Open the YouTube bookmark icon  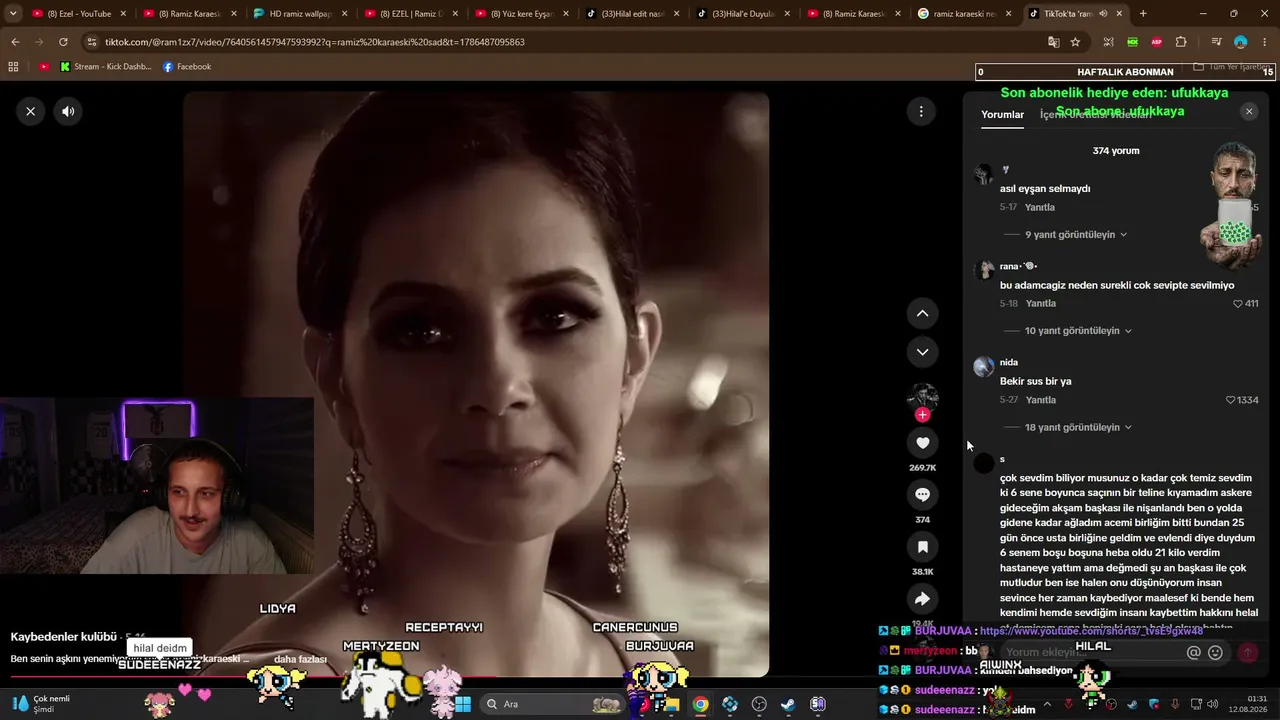click(44, 67)
